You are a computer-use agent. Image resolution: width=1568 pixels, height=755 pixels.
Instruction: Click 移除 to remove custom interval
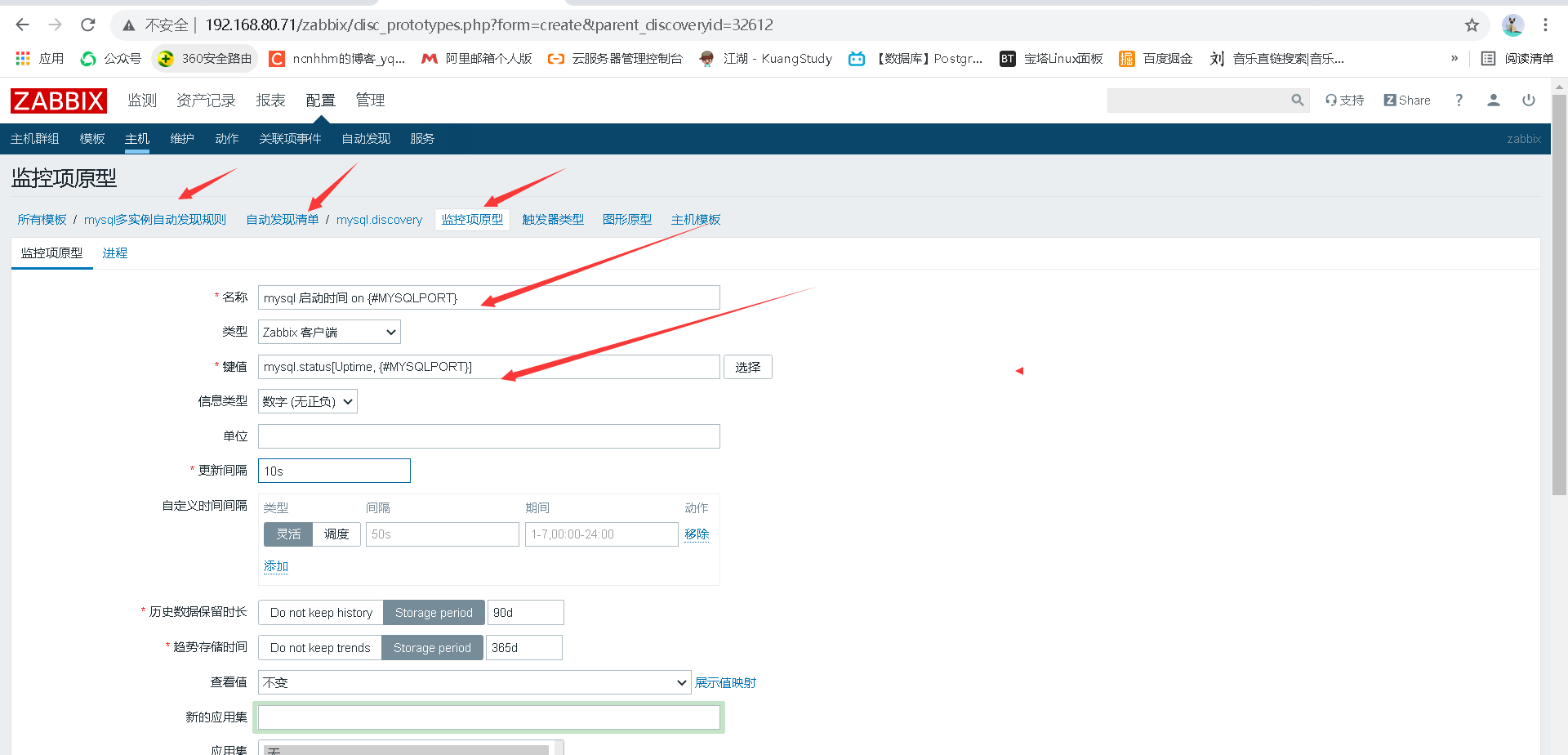pos(697,534)
